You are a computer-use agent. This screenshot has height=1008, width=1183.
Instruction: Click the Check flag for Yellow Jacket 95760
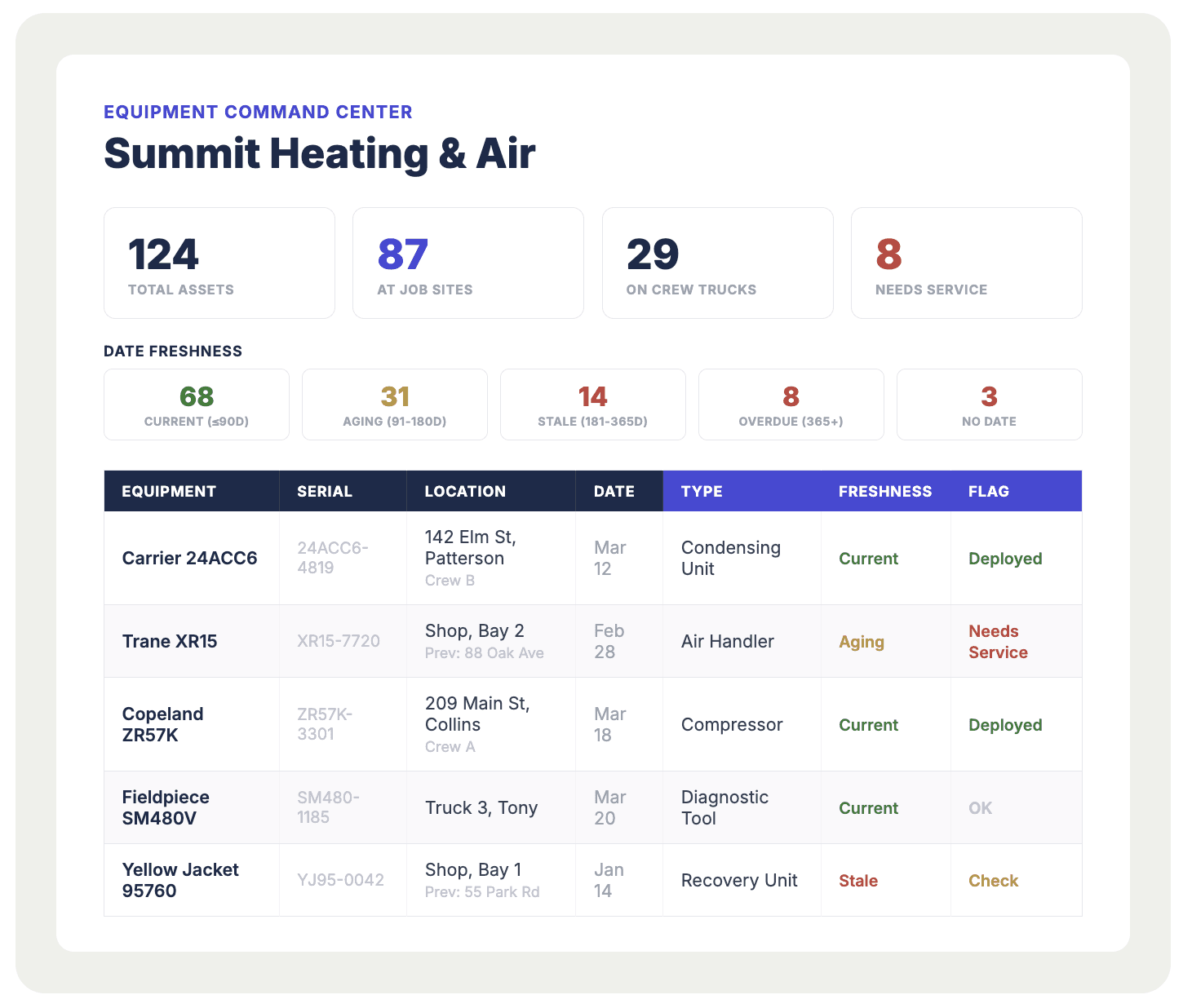click(x=992, y=880)
